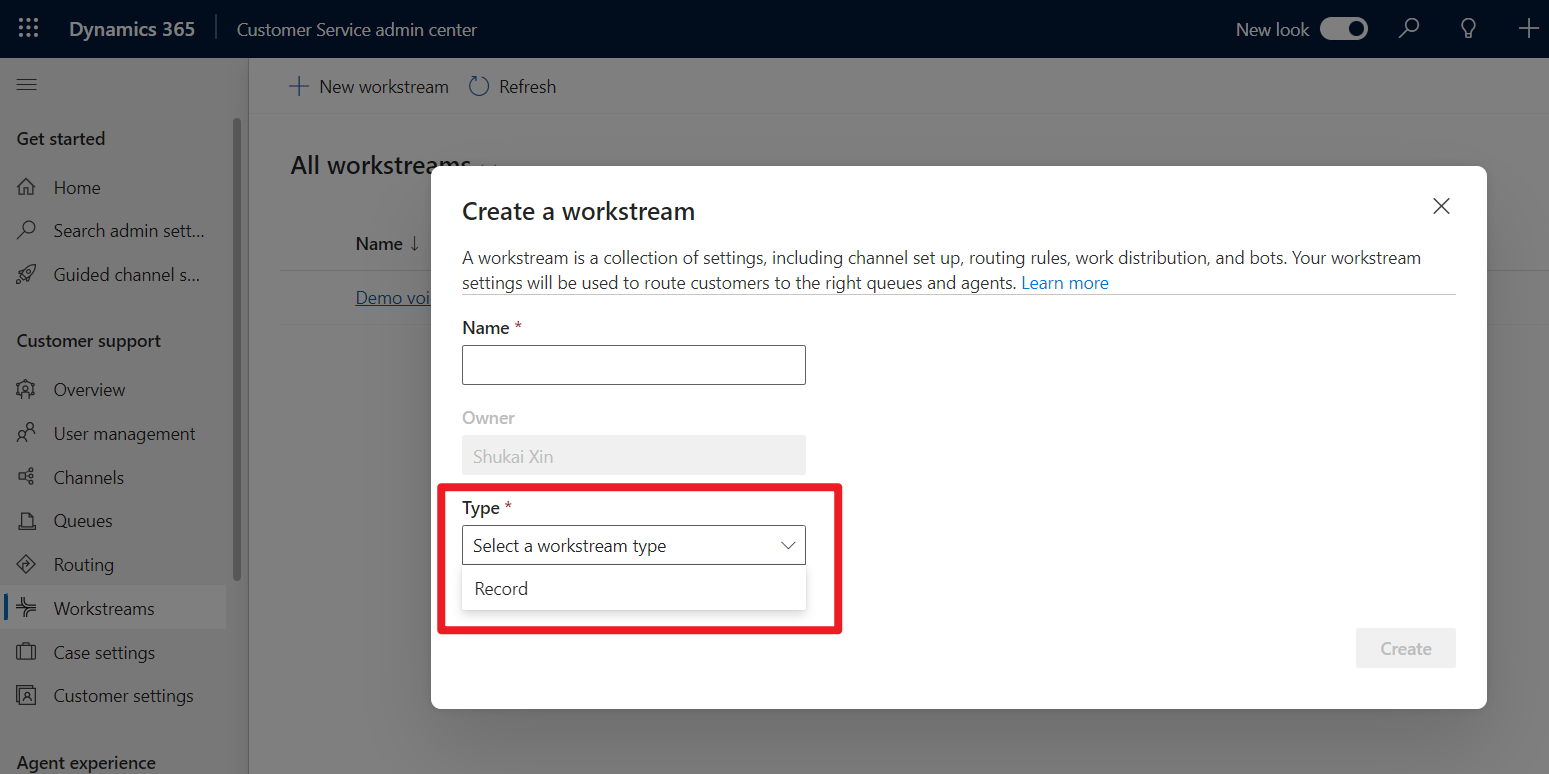Click the Overview icon in sidebar
The image size is (1549, 774).
[x=27, y=390]
